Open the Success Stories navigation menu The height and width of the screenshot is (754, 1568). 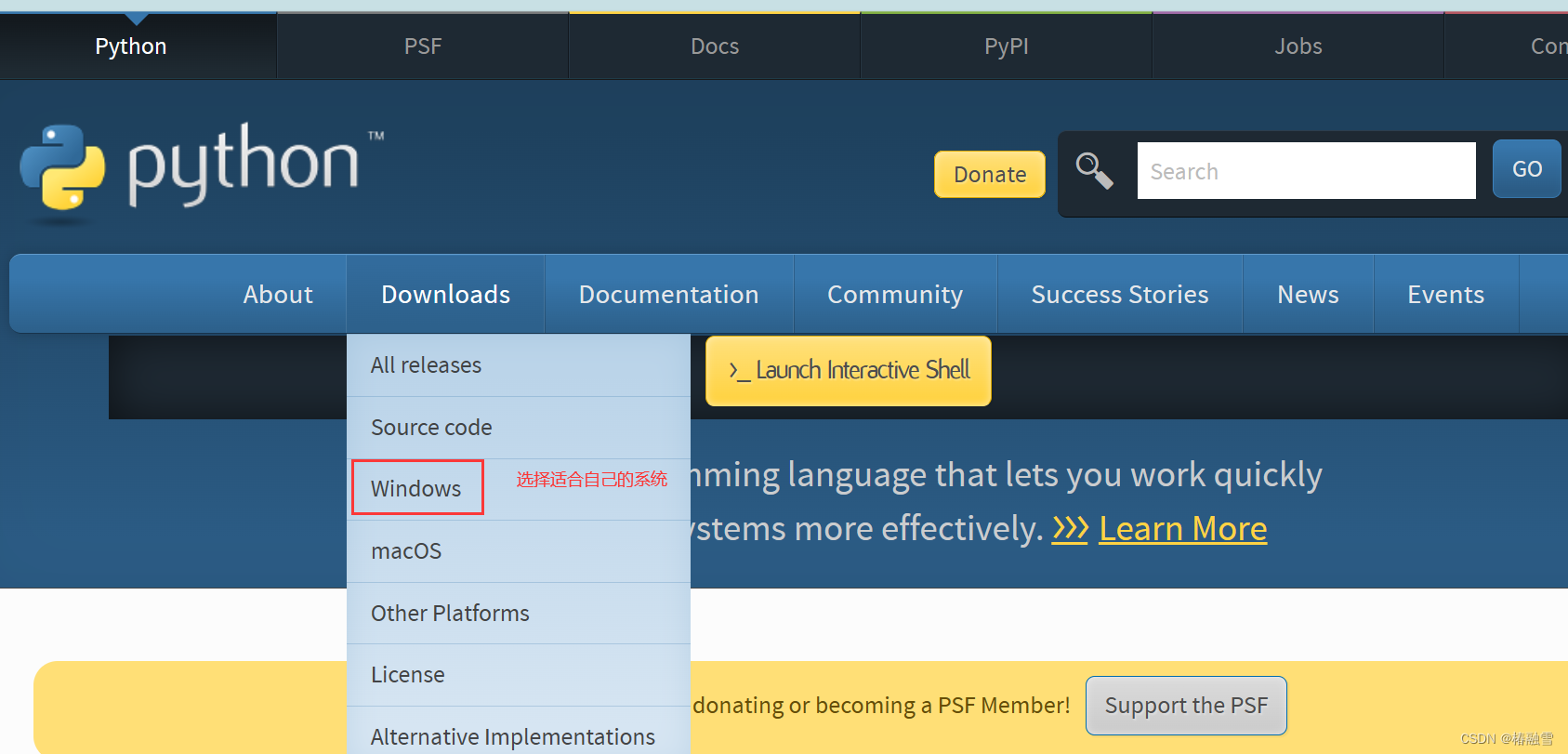1120,295
